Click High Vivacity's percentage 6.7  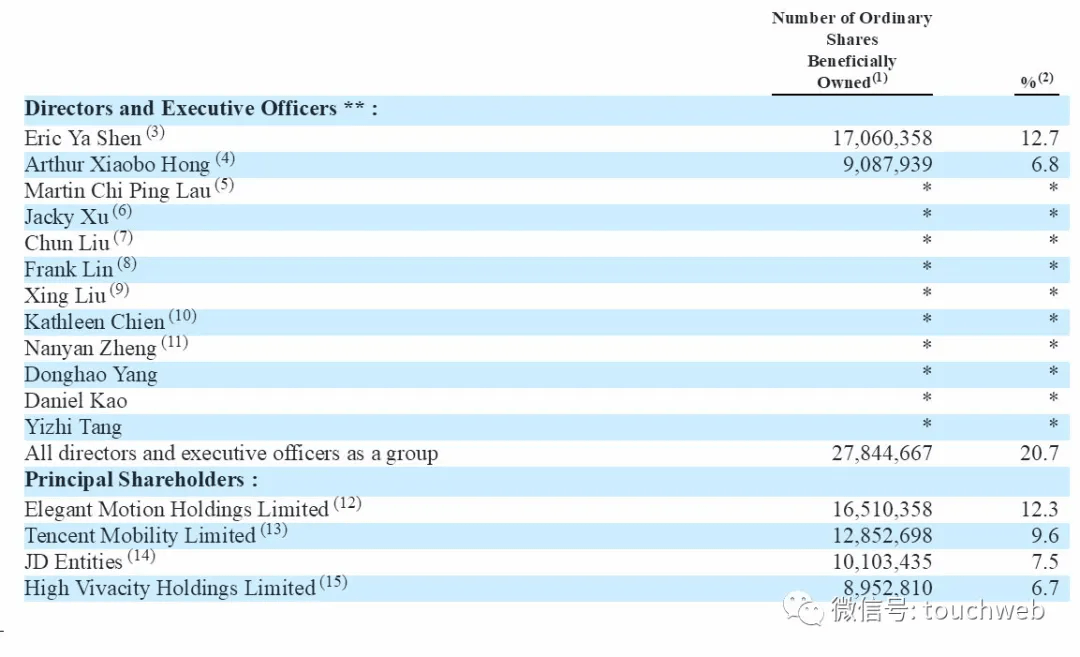[1045, 588]
